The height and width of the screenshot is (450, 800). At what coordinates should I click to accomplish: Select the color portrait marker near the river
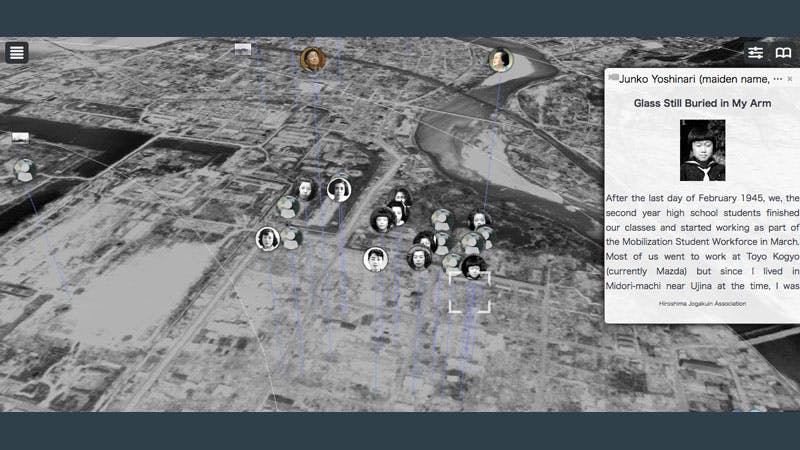pos(500,60)
